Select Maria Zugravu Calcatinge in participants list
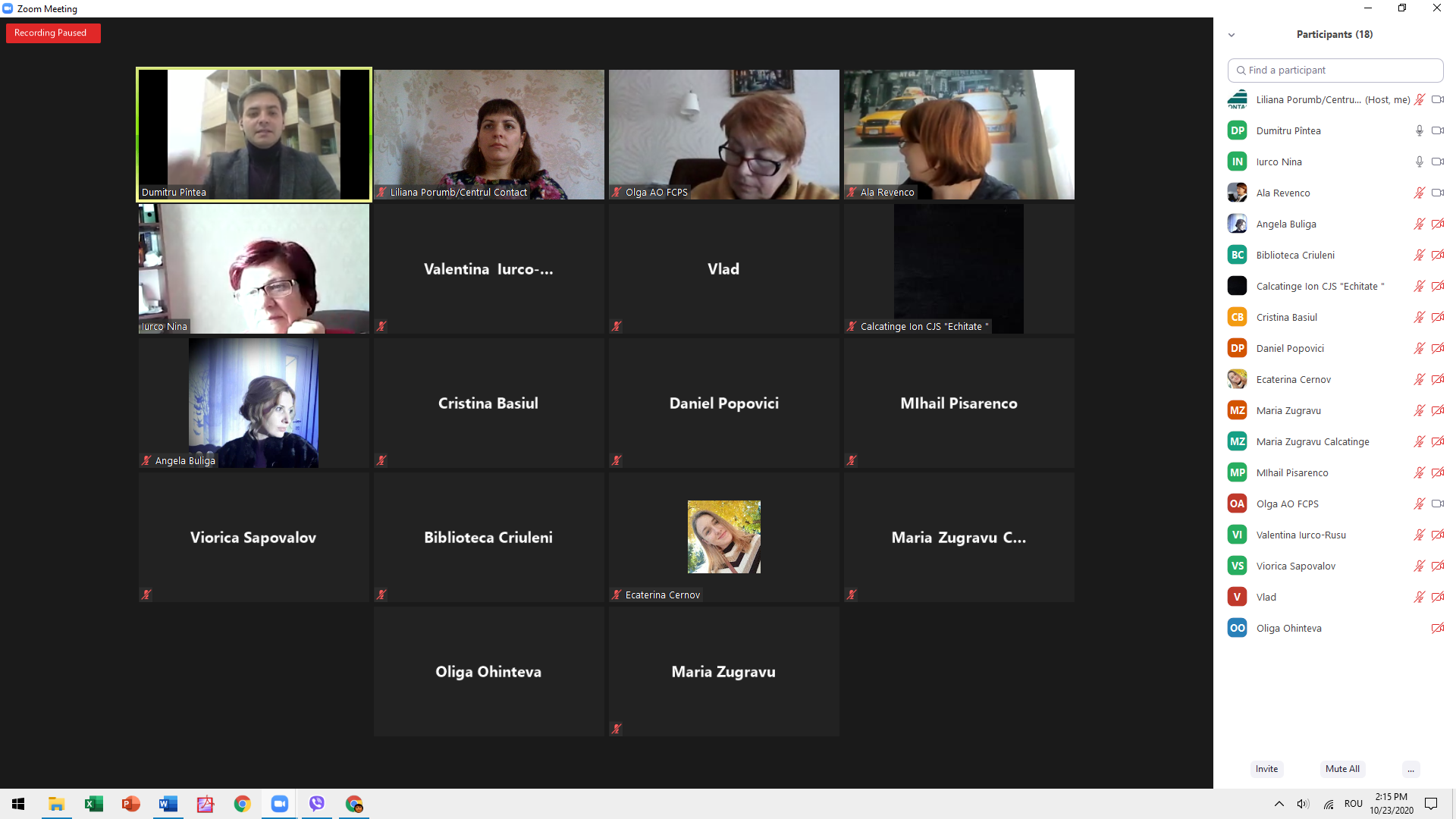 coord(1312,441)
